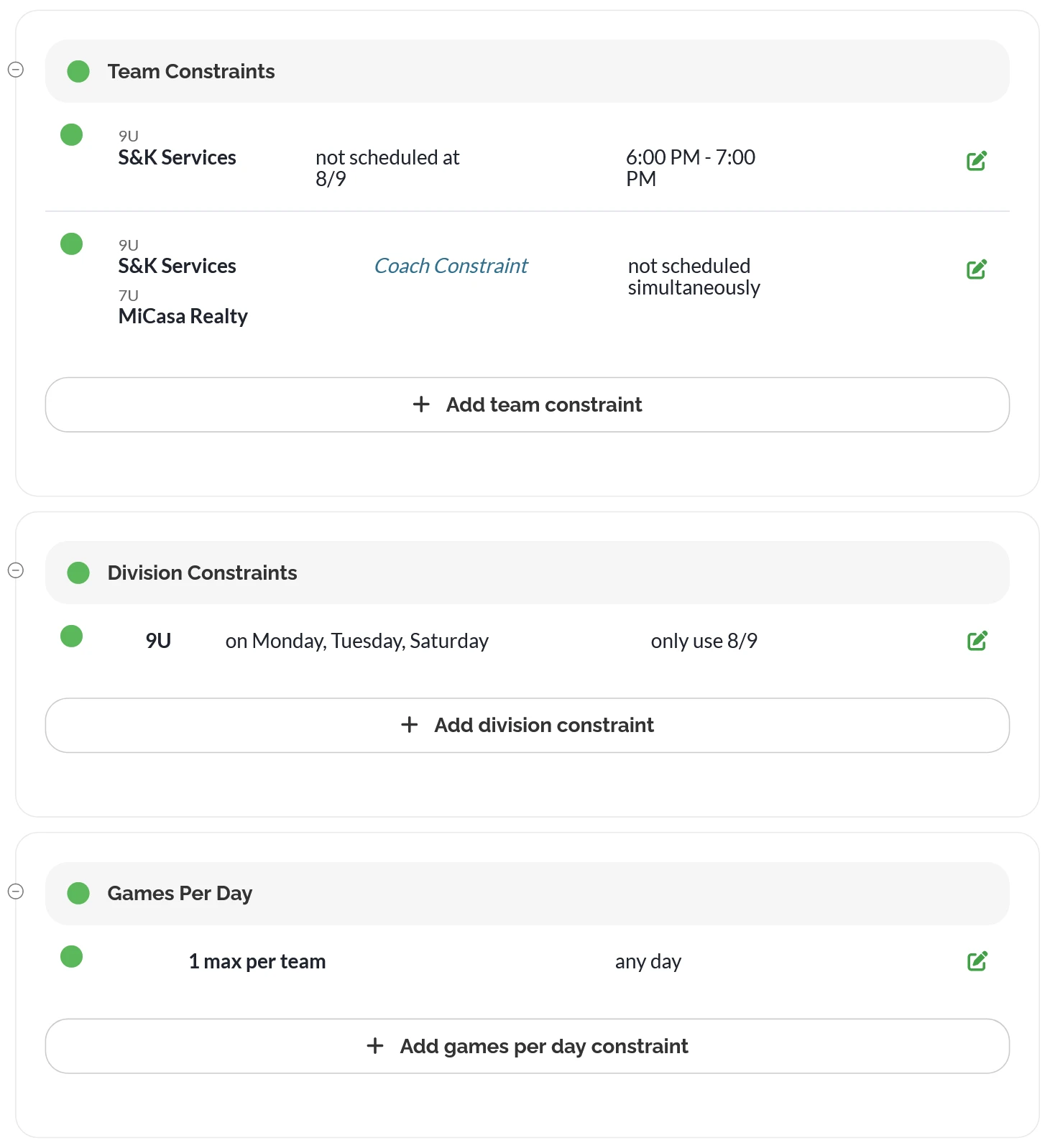
Task: Open the Coach Constraint link
Action: (x=451, y=266)
